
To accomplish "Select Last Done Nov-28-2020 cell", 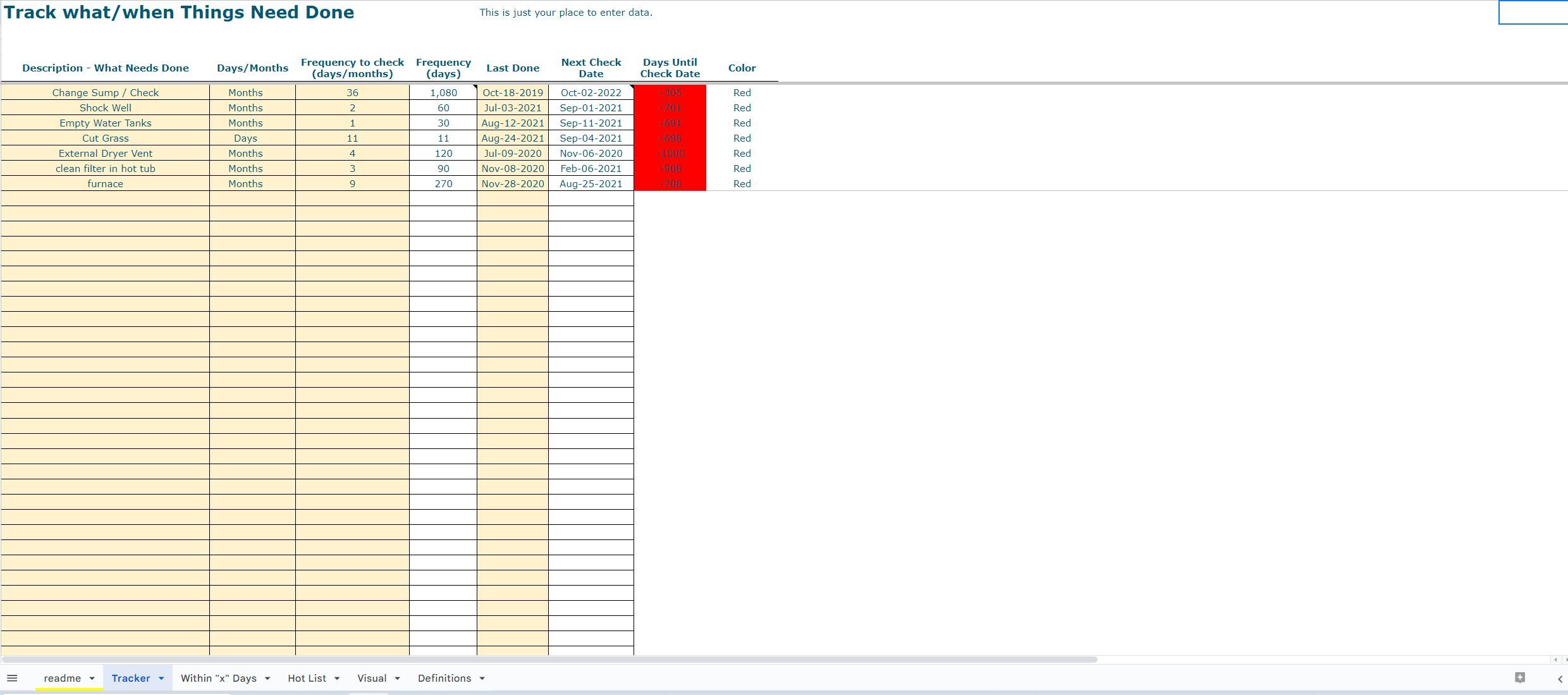I will 513,183.
